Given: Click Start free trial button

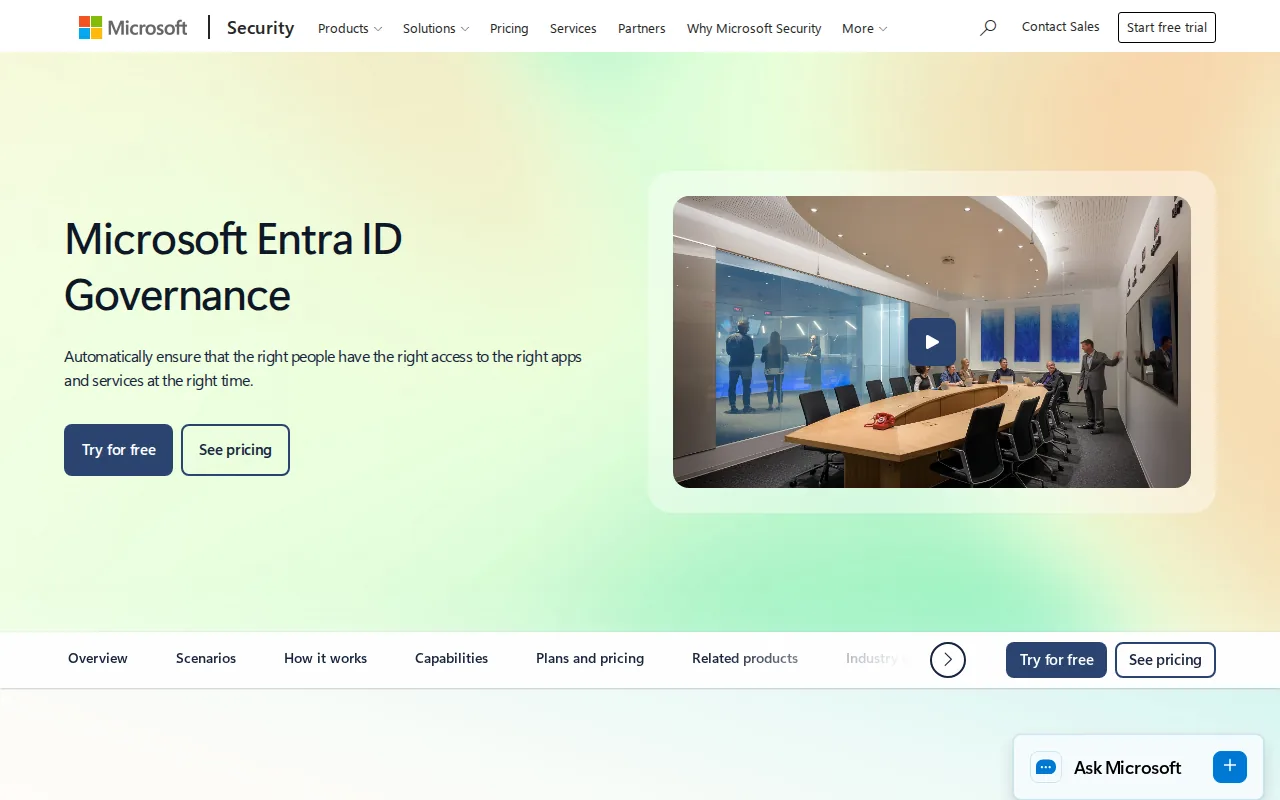Looking at the screenshot, I should (x=1167, y=28).
